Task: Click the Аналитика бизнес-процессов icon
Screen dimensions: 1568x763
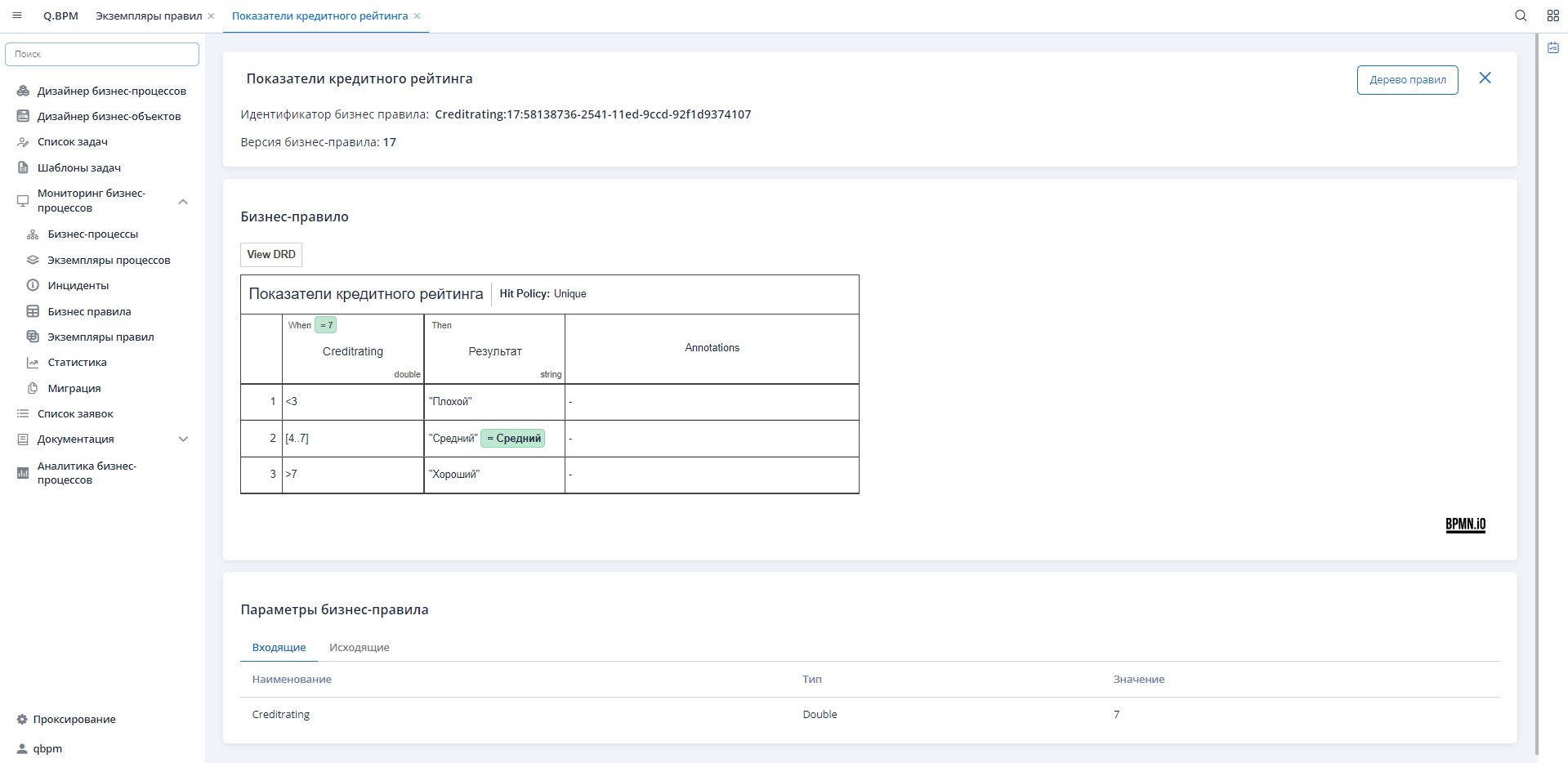Action: (23, 473)
